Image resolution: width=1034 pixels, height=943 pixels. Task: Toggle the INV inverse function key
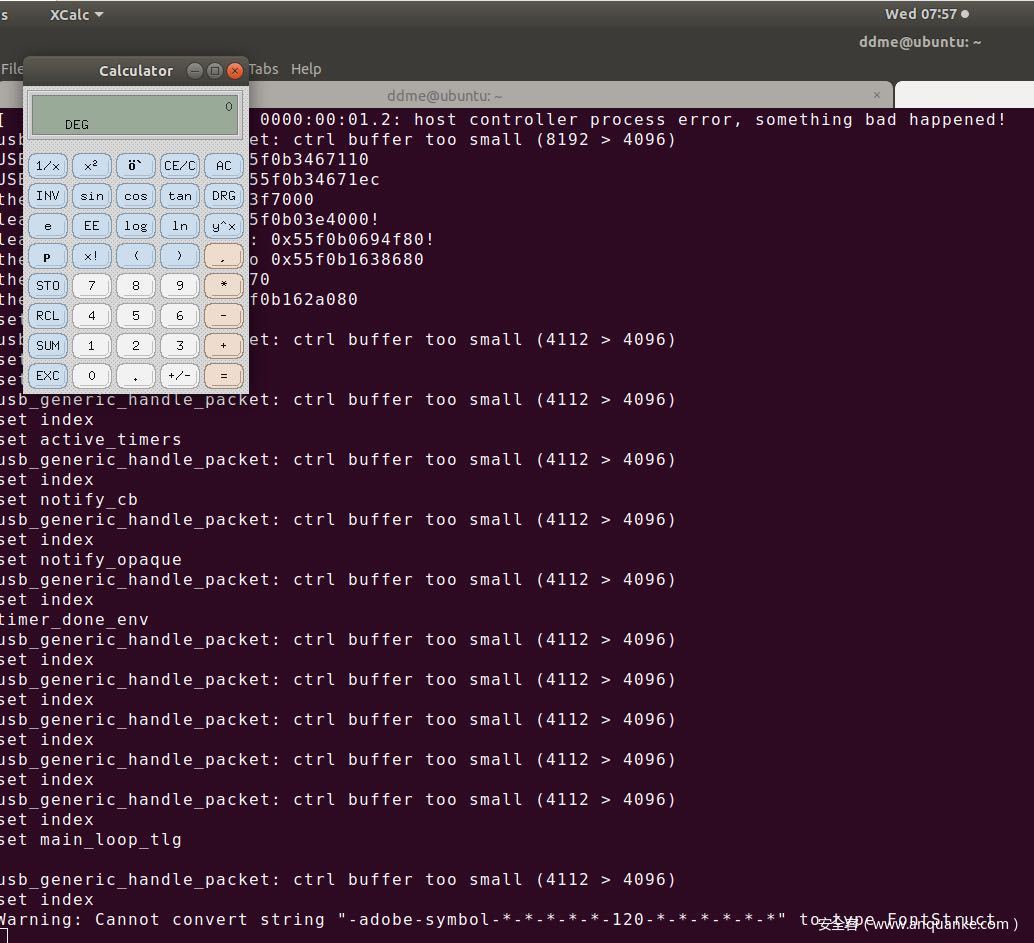point(47,196)
